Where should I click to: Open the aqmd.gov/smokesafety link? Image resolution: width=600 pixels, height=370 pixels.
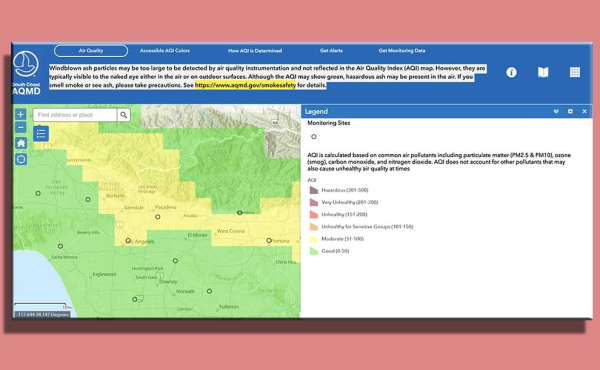(x=245, y=85)
